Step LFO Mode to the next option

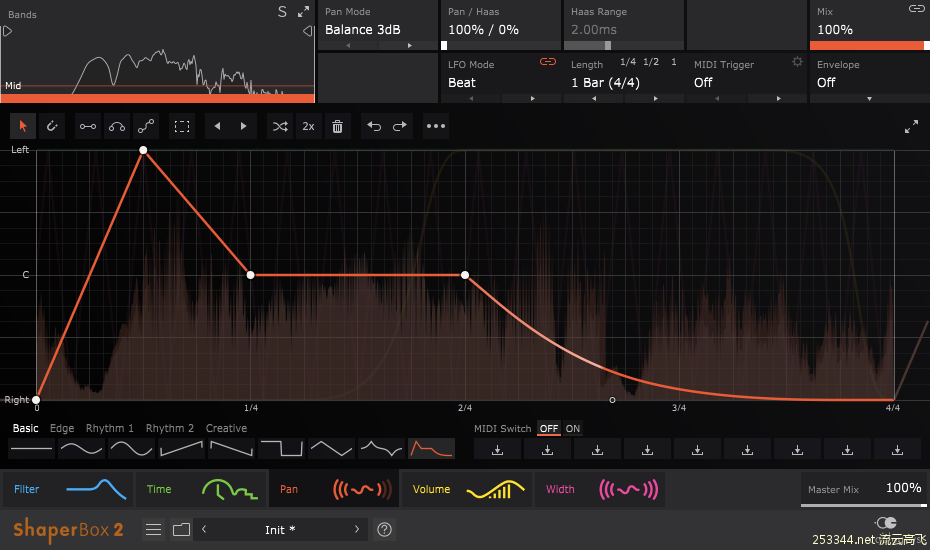coord(532,98)
